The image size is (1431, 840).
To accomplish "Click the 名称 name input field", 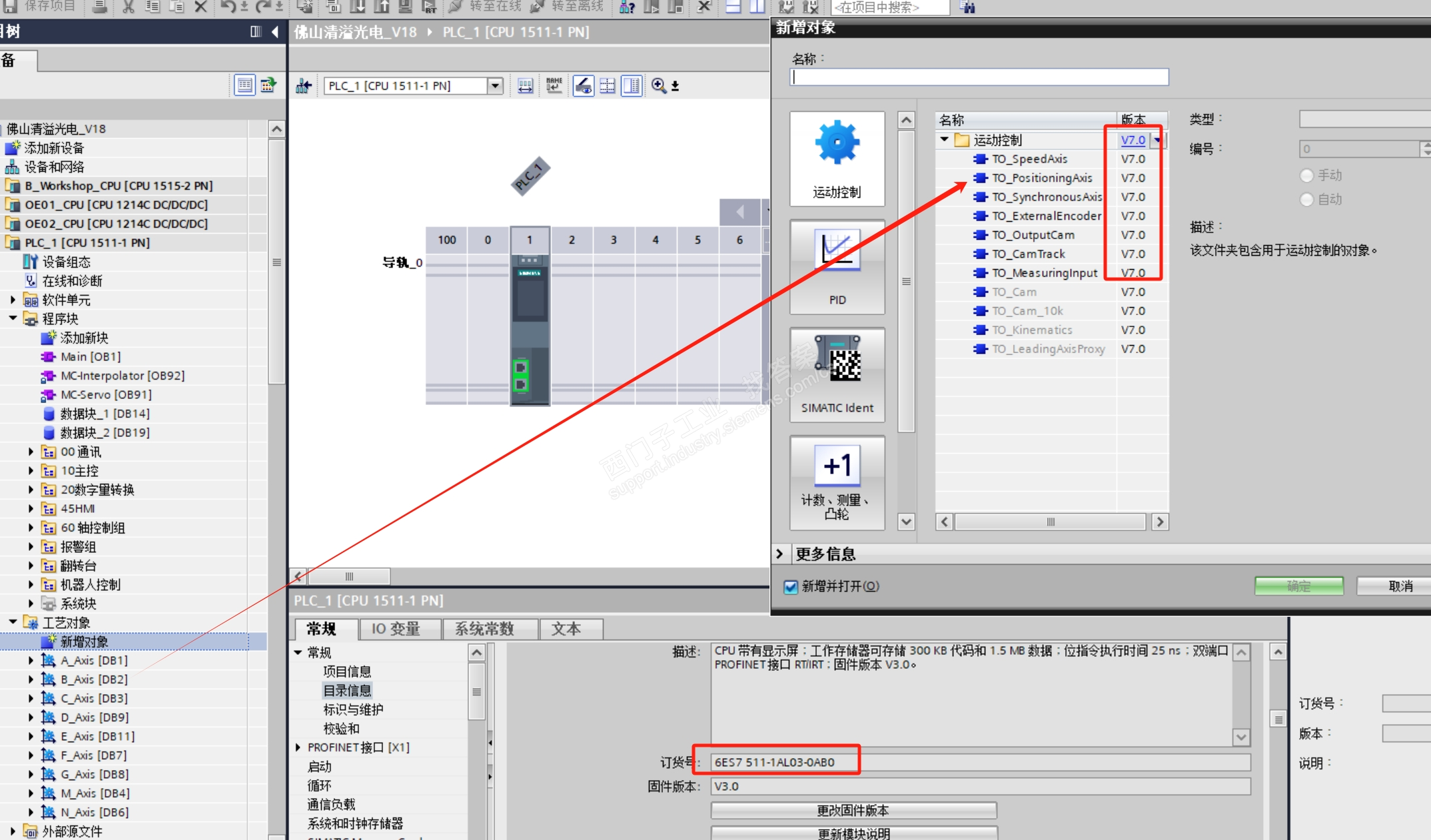I will [x=979, y=77].
